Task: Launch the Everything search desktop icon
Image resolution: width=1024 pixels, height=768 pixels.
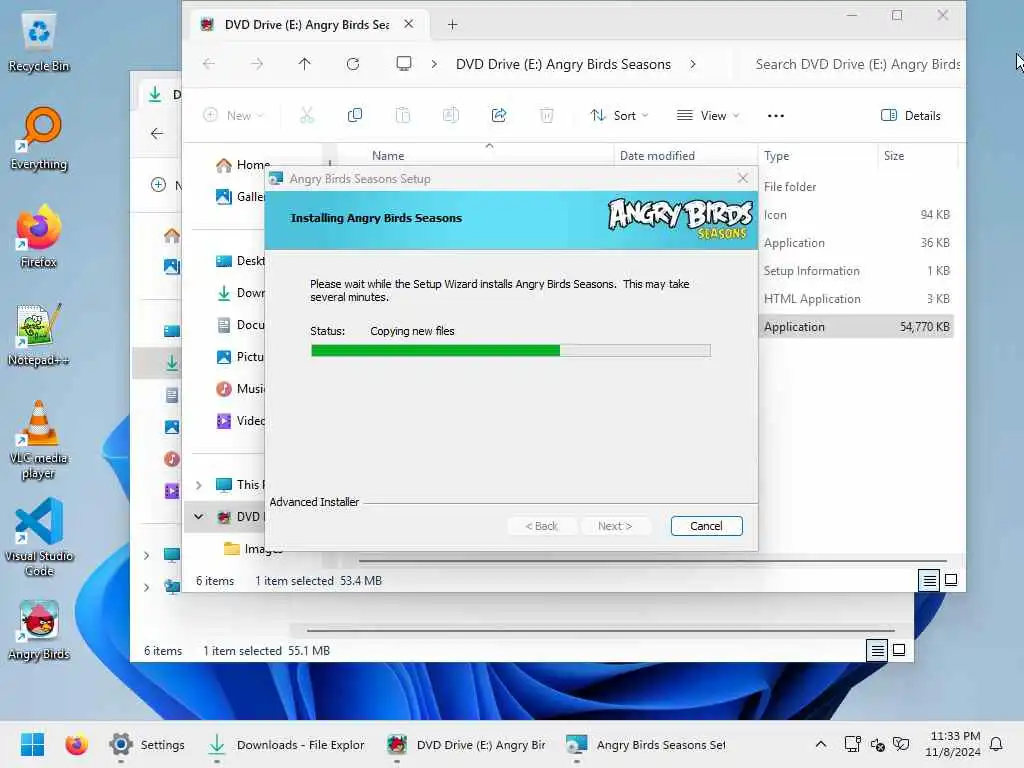Action: [x=39, y=139]
